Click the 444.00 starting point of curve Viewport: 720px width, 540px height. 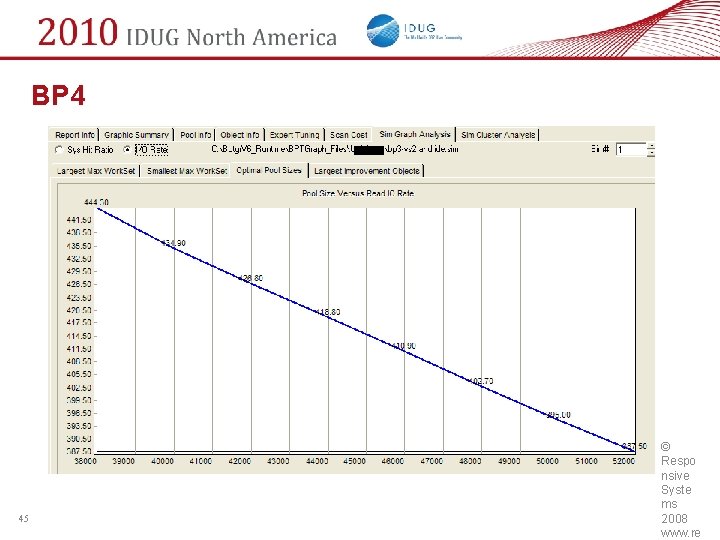pyautogui.click(x=98, y=209)
